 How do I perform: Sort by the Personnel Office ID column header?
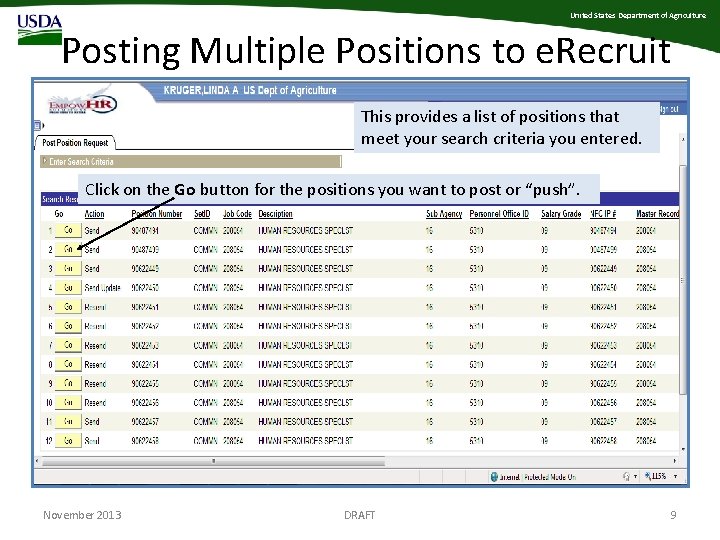(499, 214)
